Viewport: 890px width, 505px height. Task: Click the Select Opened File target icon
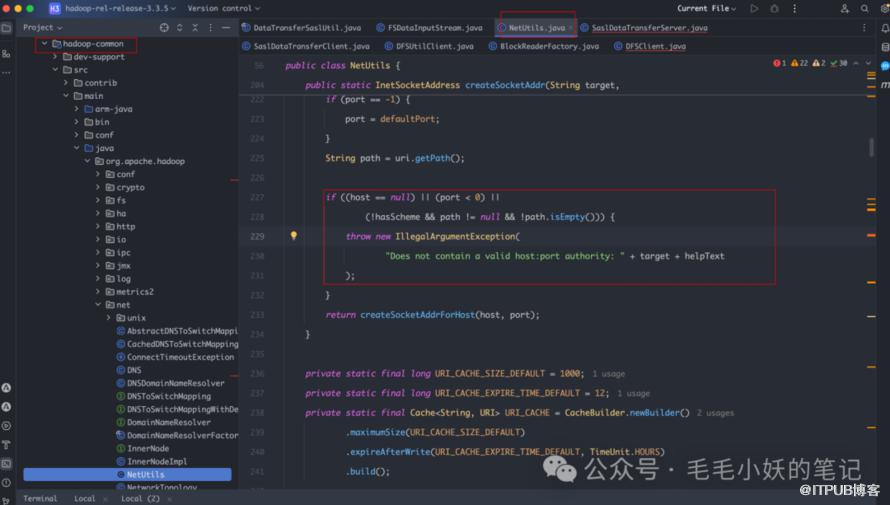pyautogui.click(x=164, y=28)
